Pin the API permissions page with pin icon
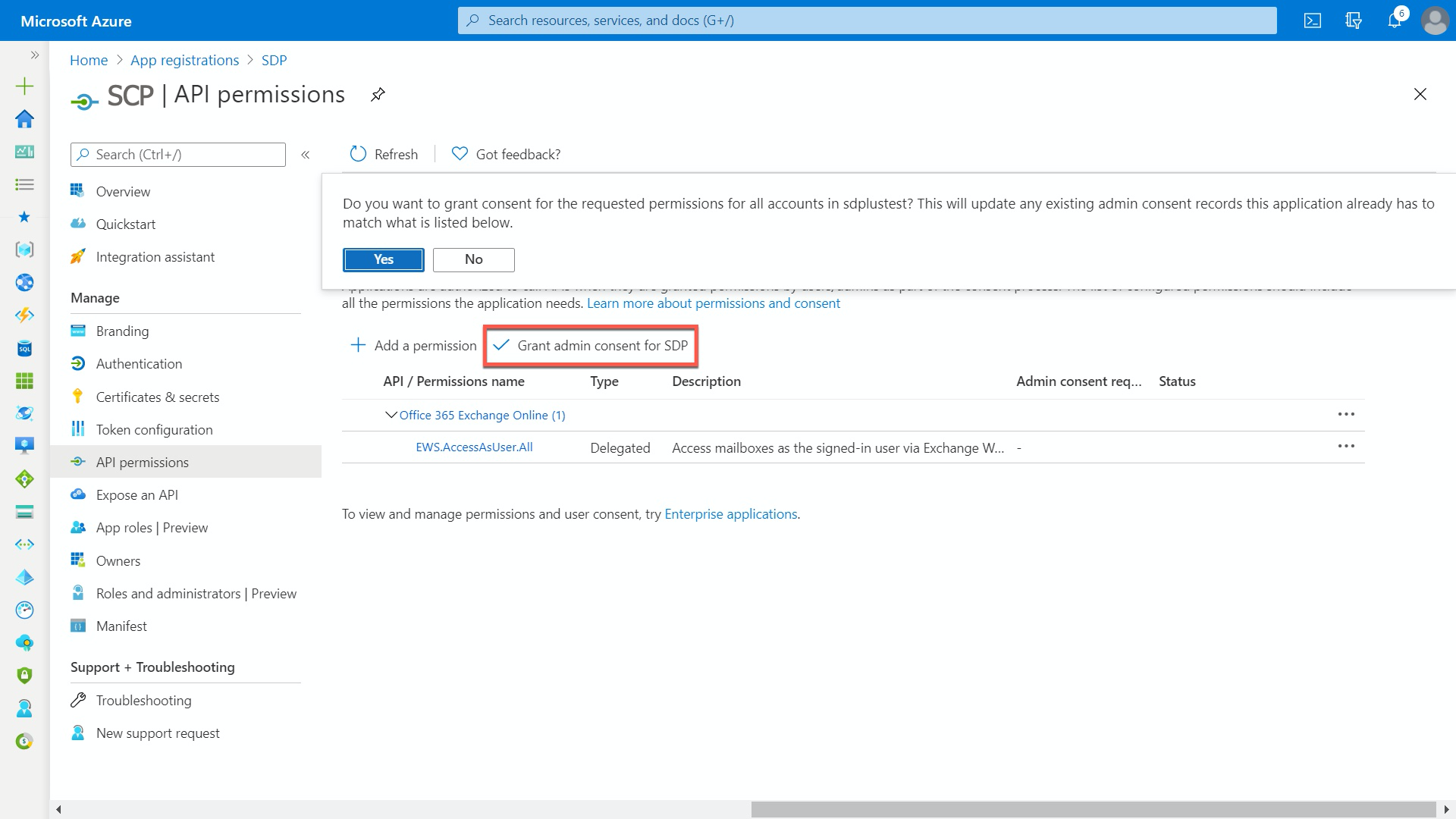1456x819 pixels. coord(378,95)
